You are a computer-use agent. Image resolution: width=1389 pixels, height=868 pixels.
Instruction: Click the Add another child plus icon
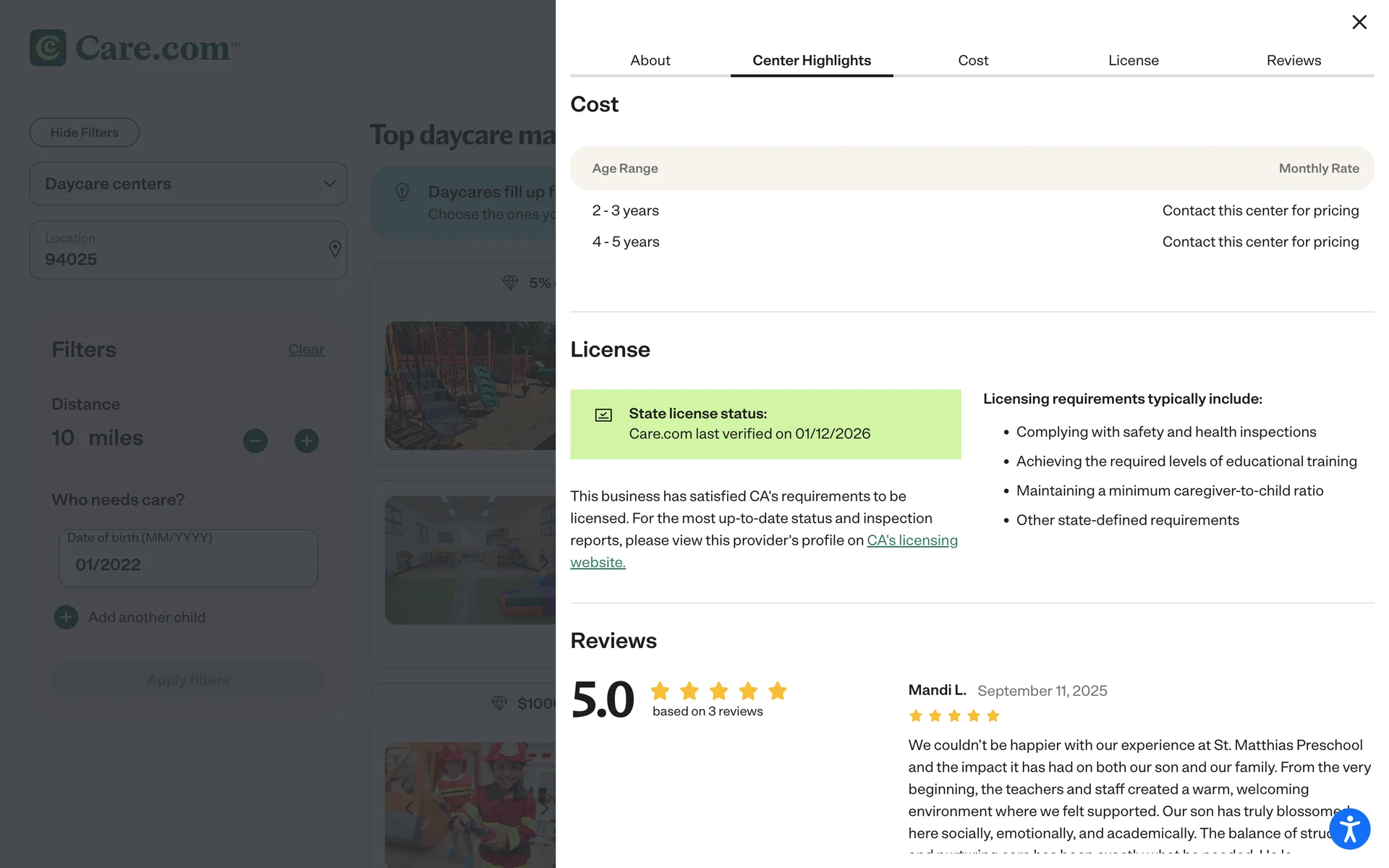66,617
